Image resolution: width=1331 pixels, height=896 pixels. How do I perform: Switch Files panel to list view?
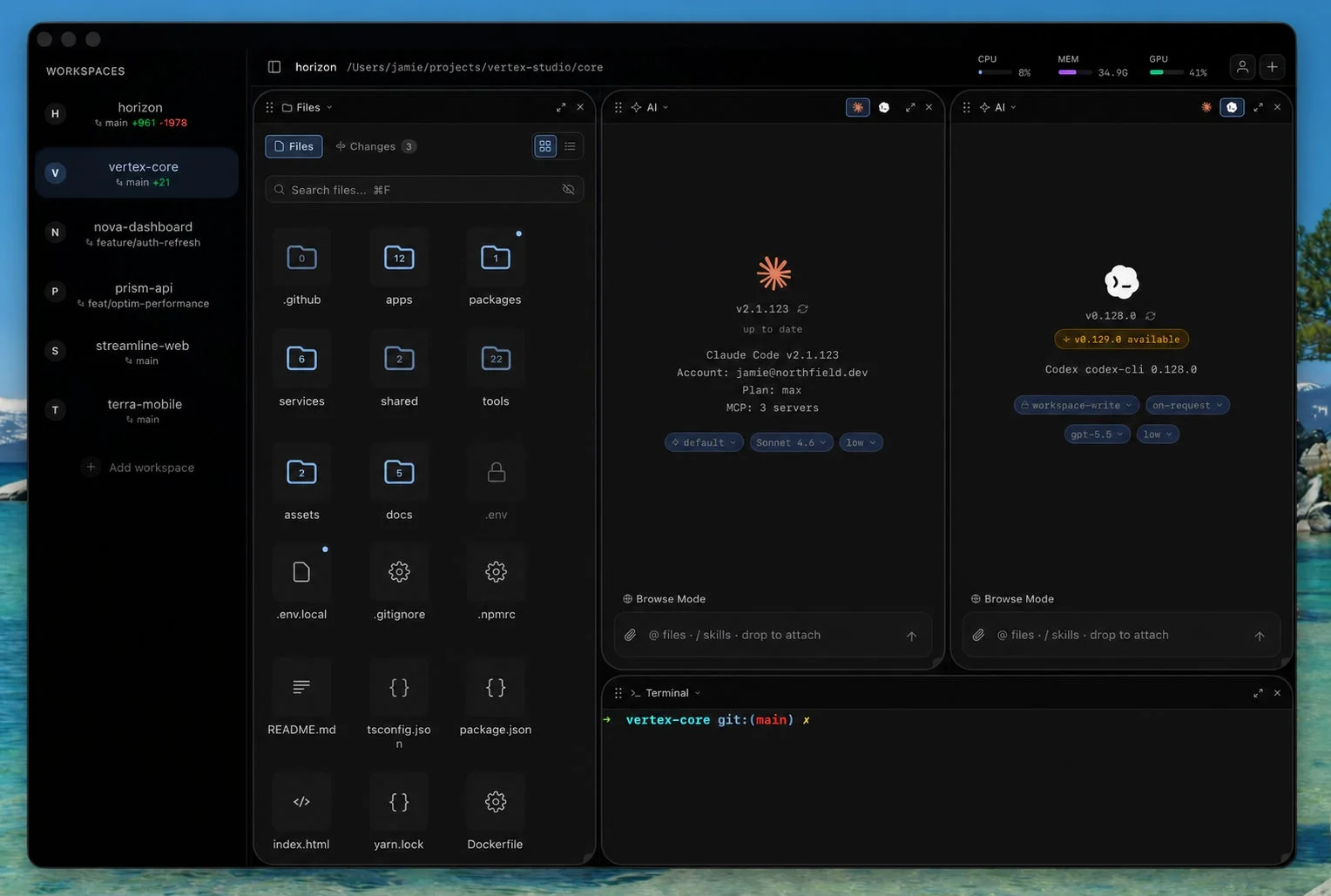tap(570, 146)
